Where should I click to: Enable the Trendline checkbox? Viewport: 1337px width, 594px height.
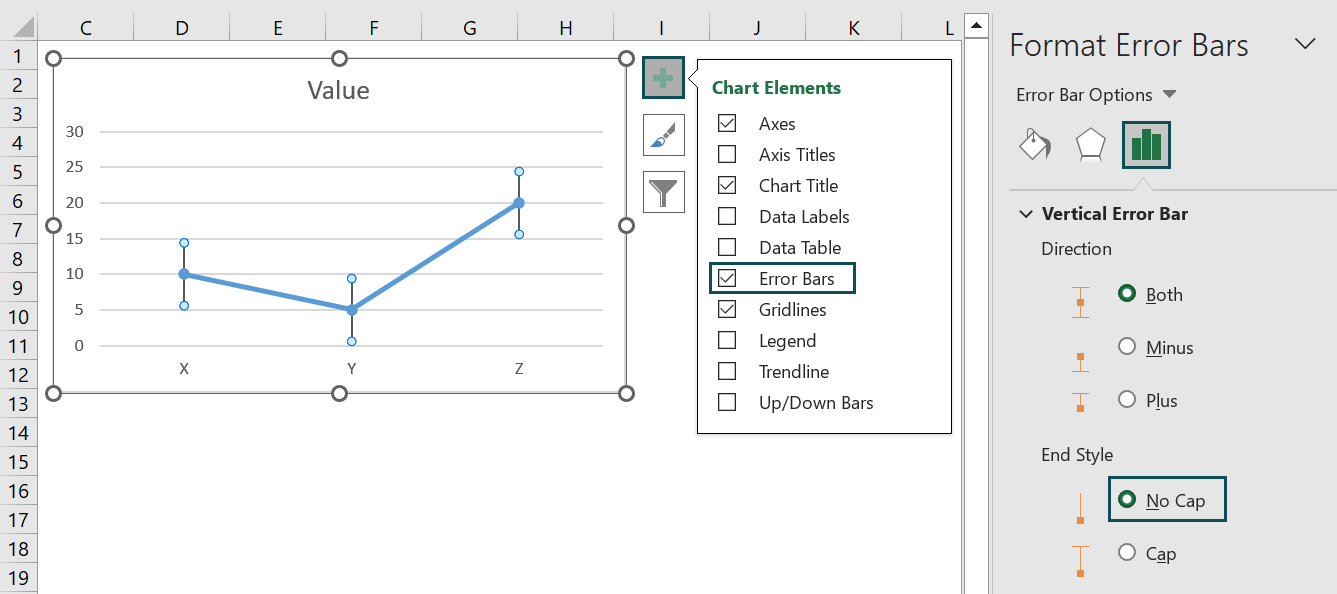(727, 371)
